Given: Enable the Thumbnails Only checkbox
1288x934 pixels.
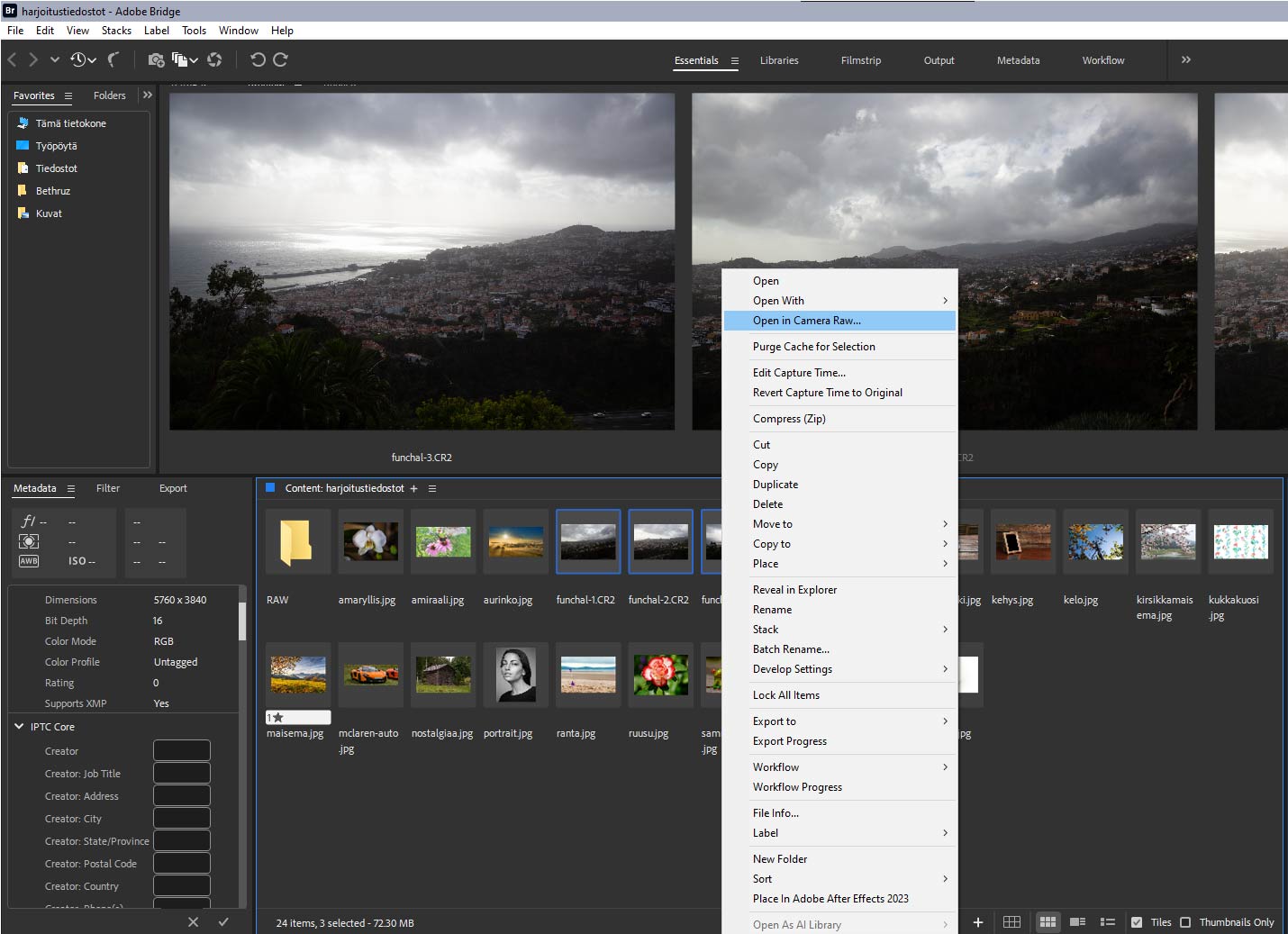Looking at the screenshot, I should [x=1185, y=921].
